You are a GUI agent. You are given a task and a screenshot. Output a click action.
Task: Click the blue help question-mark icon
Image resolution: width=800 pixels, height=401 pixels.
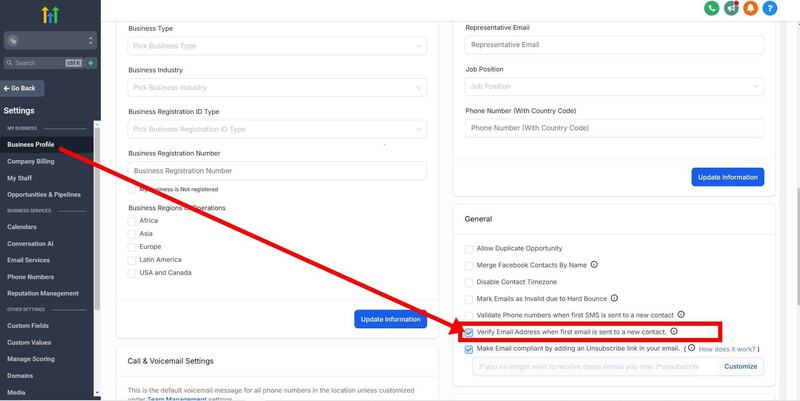click(770, 8)
